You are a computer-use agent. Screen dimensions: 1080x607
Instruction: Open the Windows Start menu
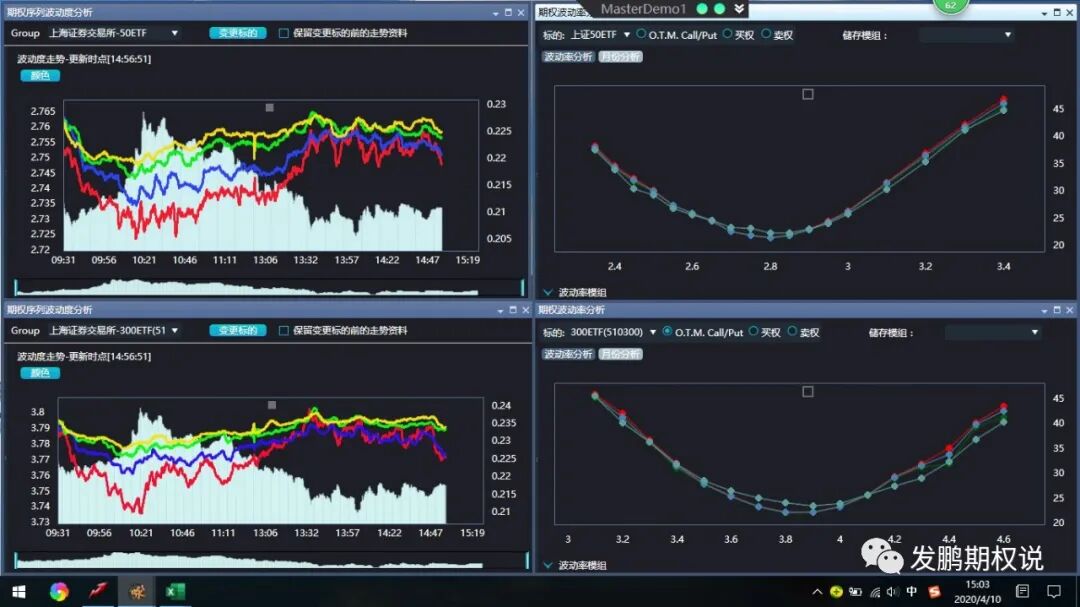click(x=19, y=591)
